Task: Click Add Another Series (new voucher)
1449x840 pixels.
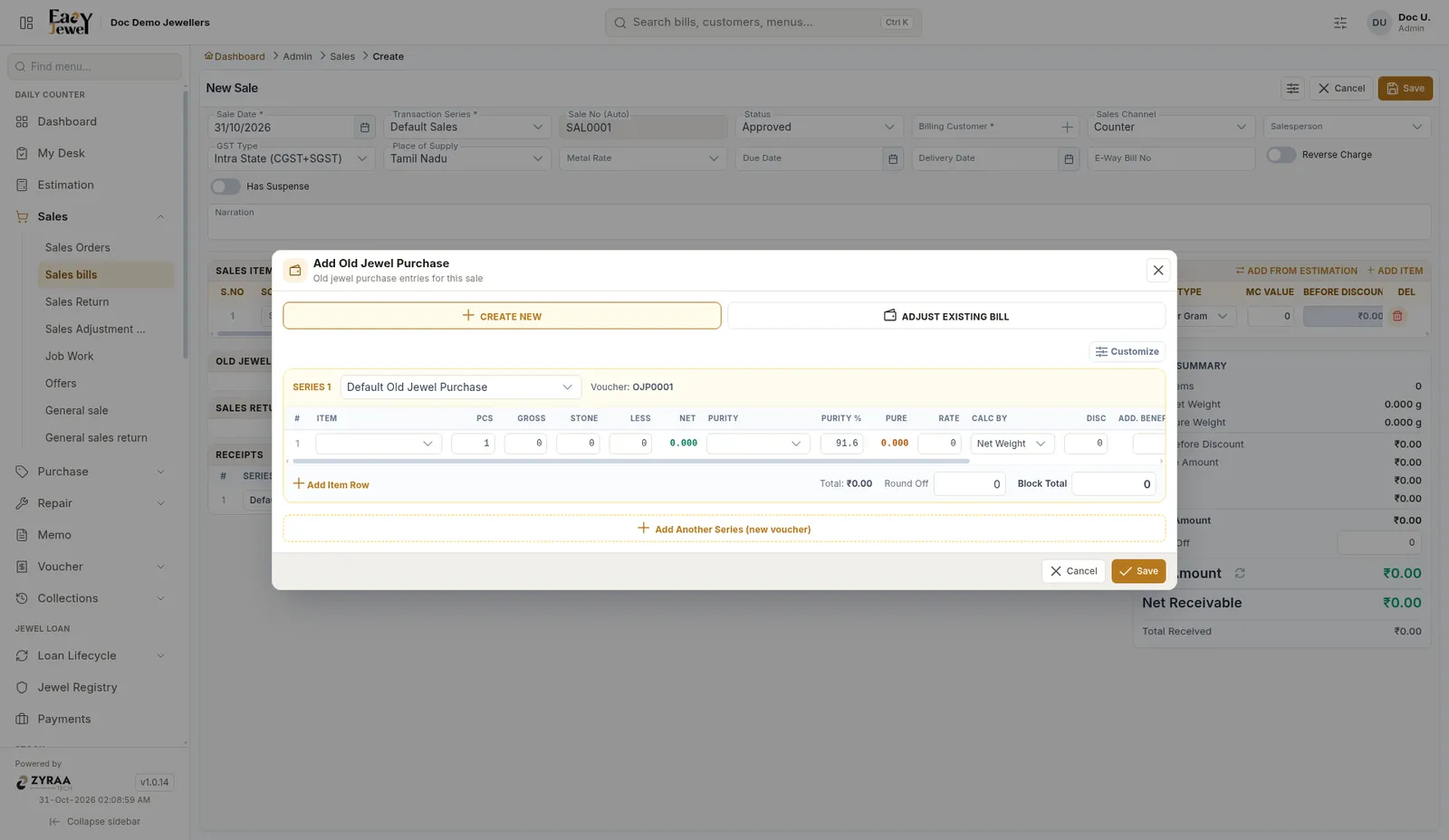Action: pos(724,530)
